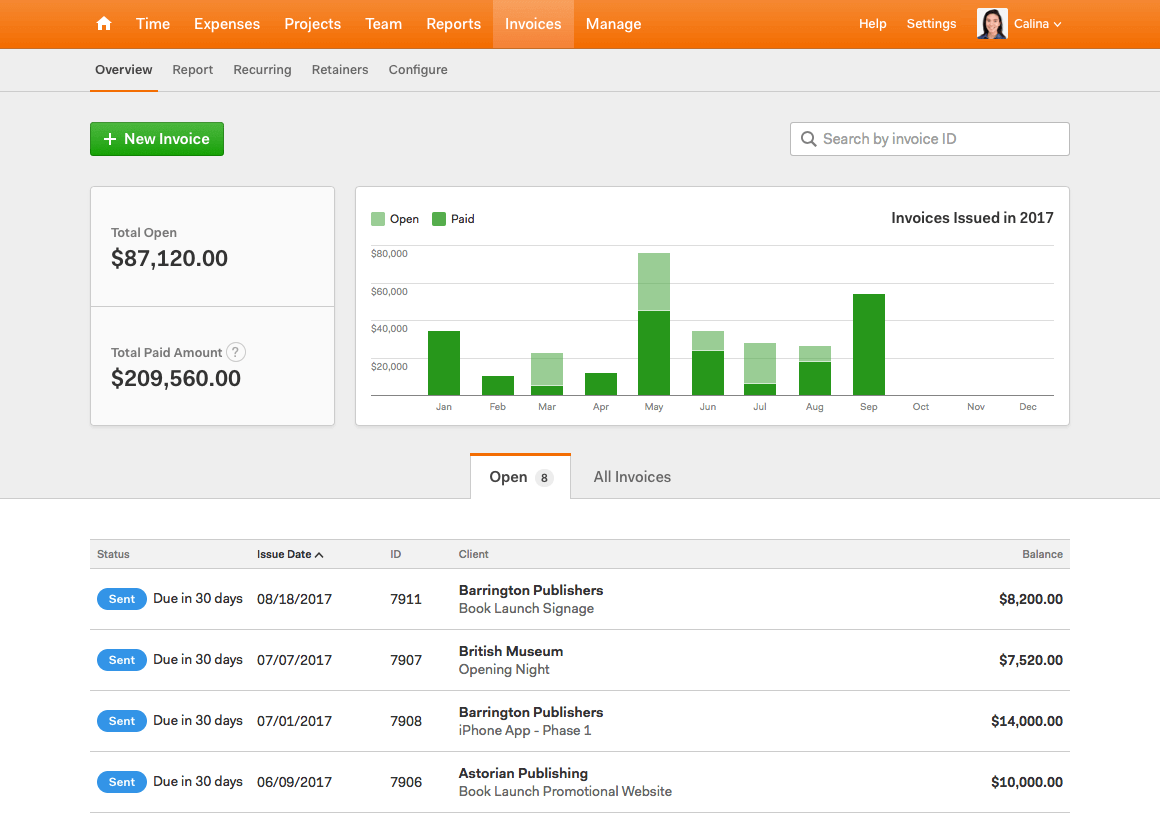Viewport: 1160px width, 827px height.
Task: Toggle the Paid series in the chart legend
Action: (452, 218)
